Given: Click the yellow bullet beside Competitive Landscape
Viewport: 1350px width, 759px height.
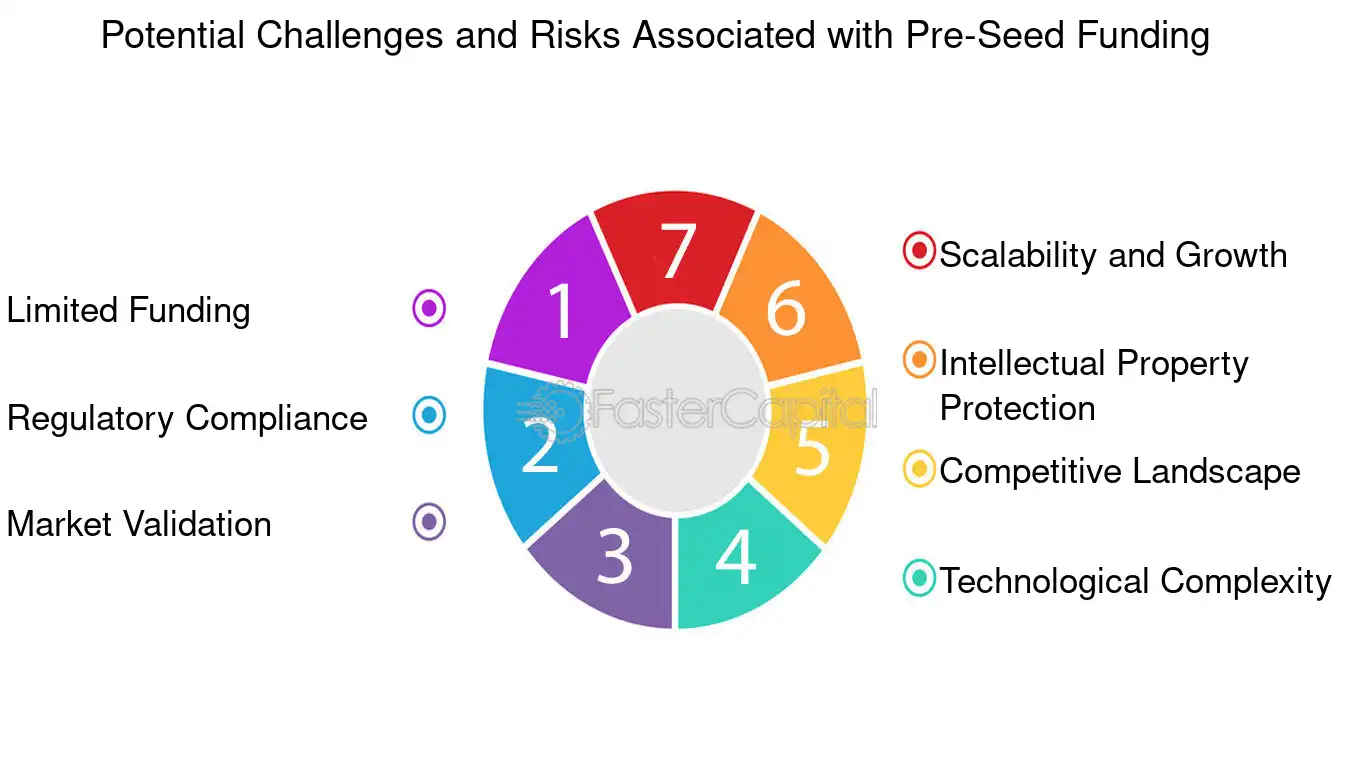Looking at the screenshot, I should pos(919,469).
